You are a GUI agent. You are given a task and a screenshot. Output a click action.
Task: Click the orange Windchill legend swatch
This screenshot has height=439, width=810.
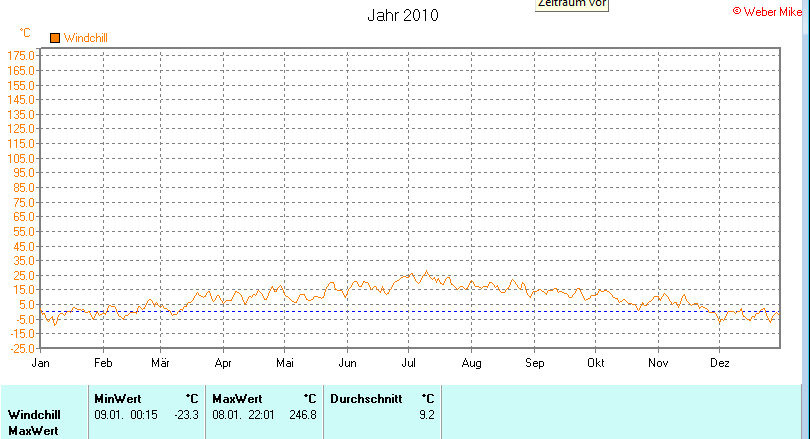coord(55,38)
